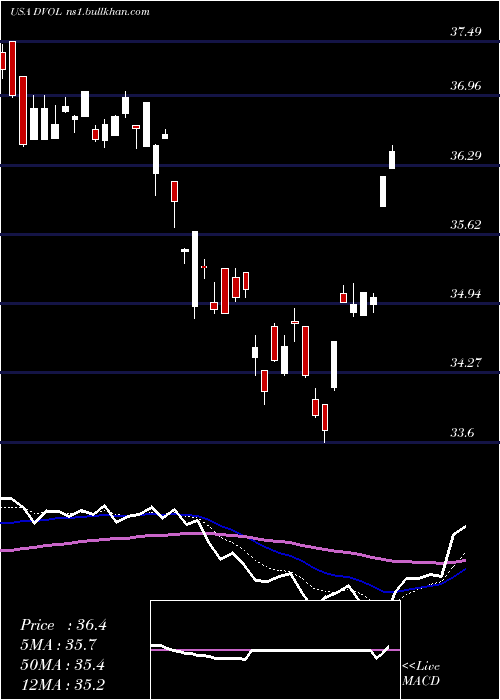Click the '12MA : 35.2' readout

coord(62,684)
